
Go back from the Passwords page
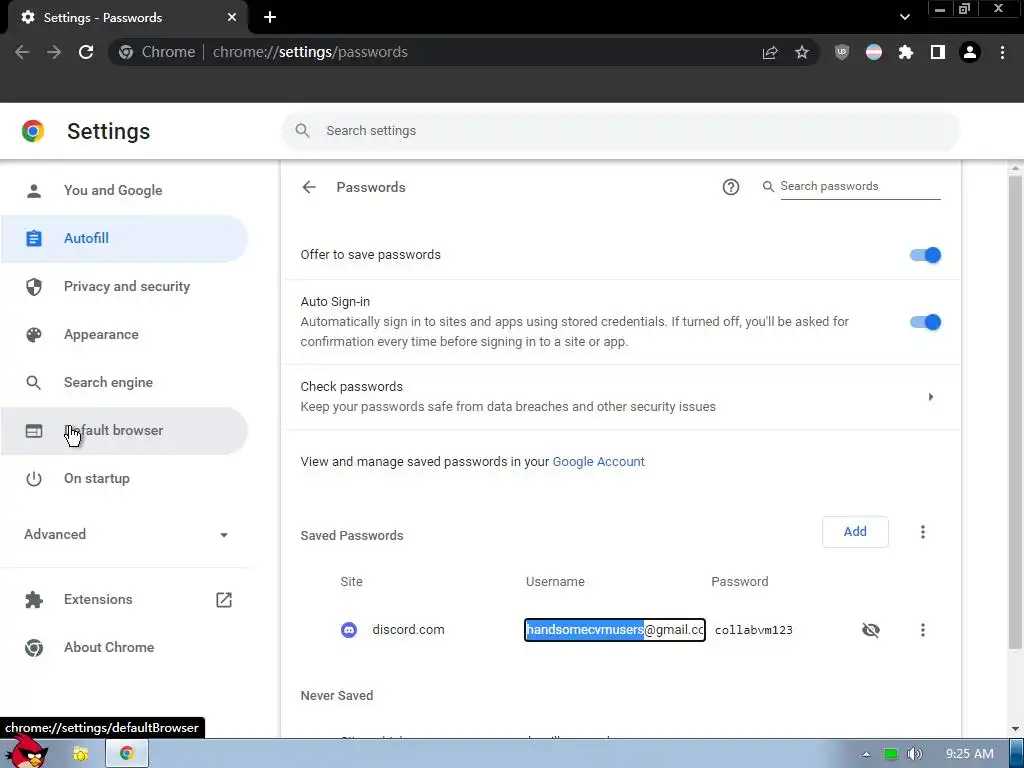tap(309, 187)
